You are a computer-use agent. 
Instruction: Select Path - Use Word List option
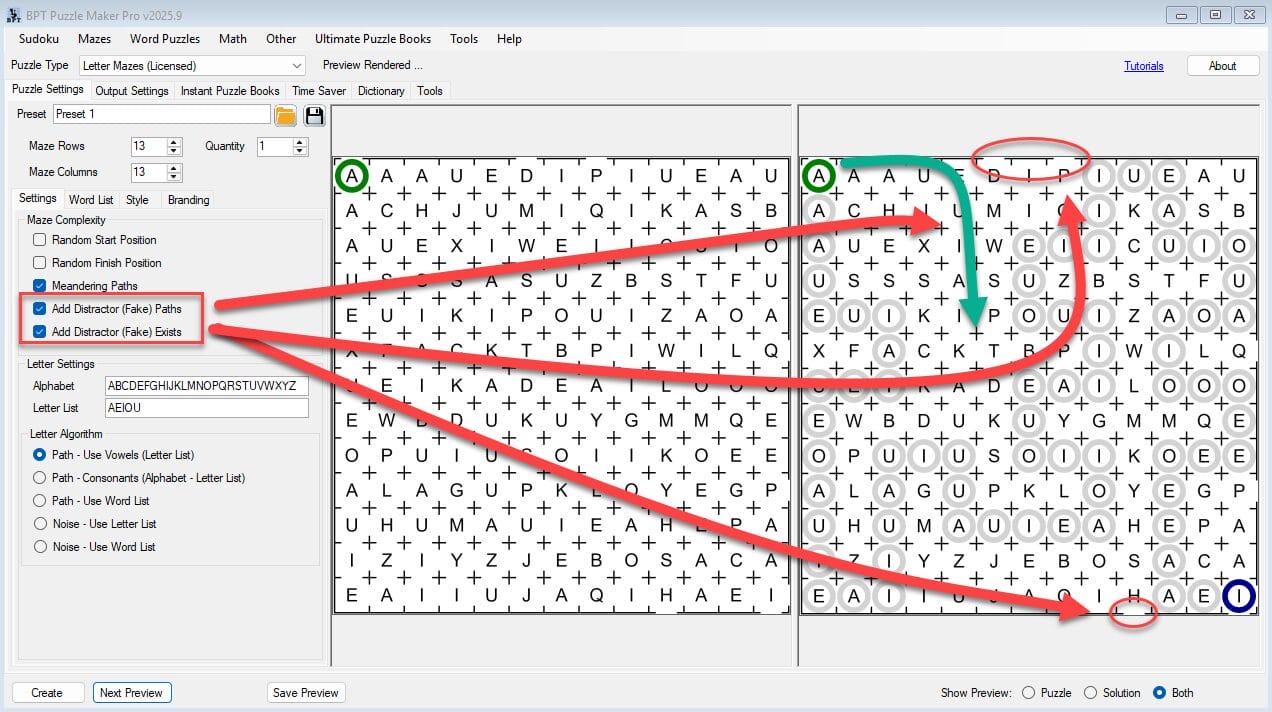tap(40, 501)
